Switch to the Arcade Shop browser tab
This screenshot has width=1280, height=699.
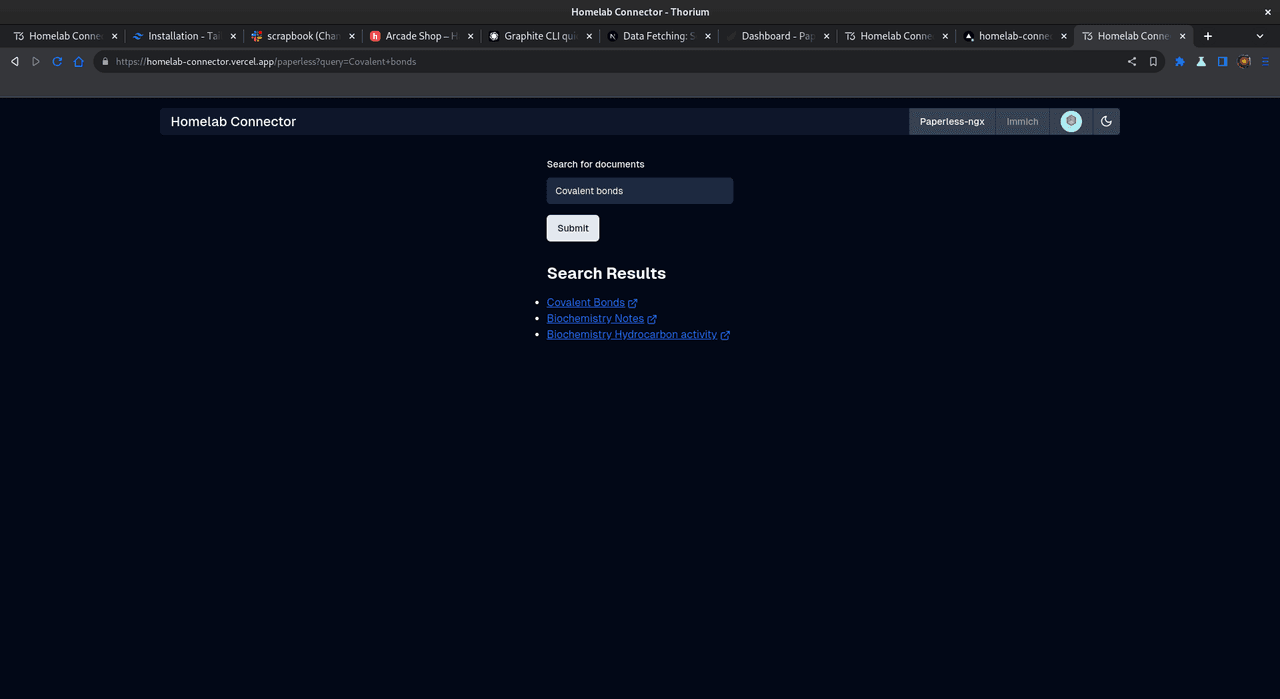point(419,36)
